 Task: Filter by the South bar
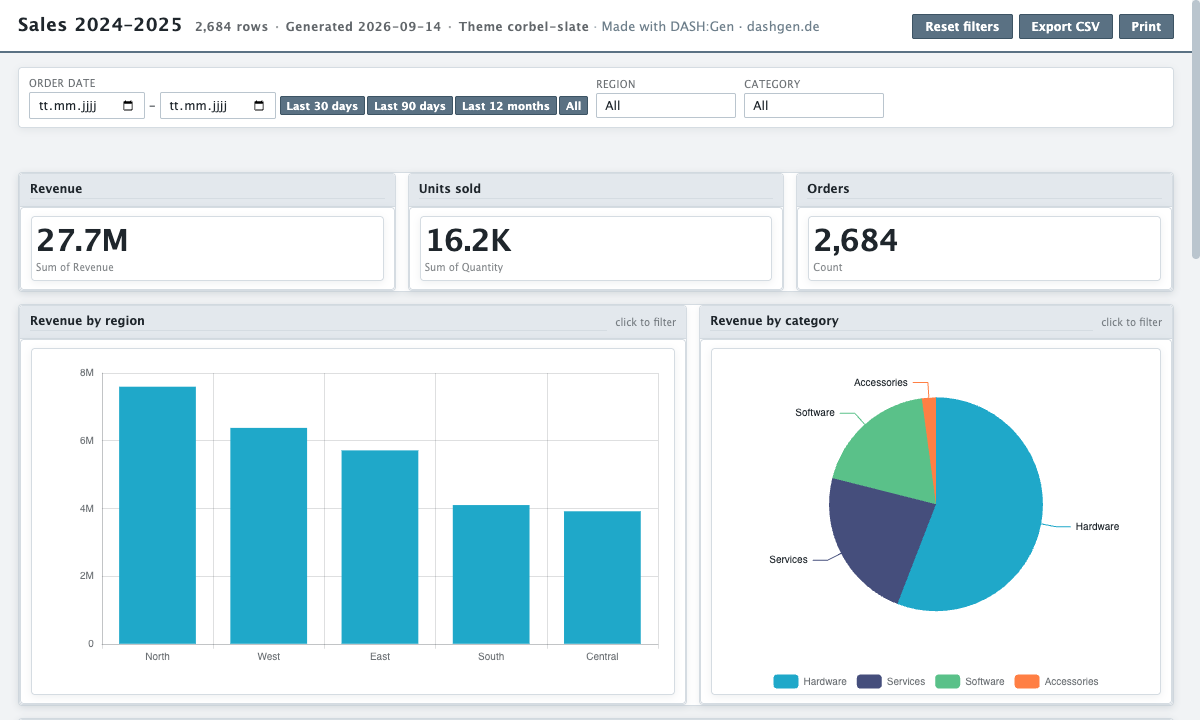(x=491, y=574)
